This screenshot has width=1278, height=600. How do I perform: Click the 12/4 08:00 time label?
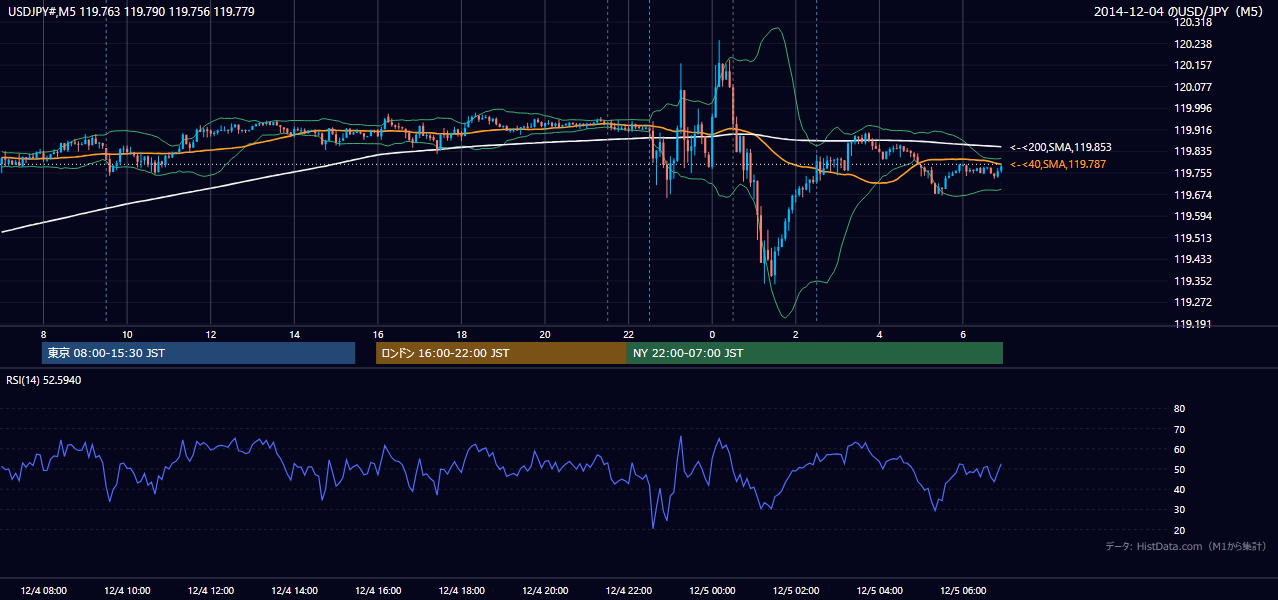pyautogui.click(x=42, y=591)
